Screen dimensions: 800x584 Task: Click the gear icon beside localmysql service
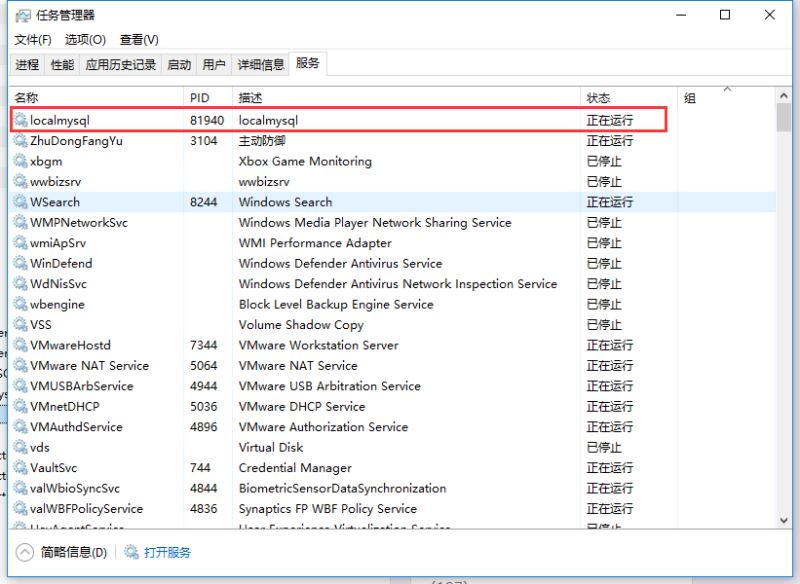(x=21, y=120)
